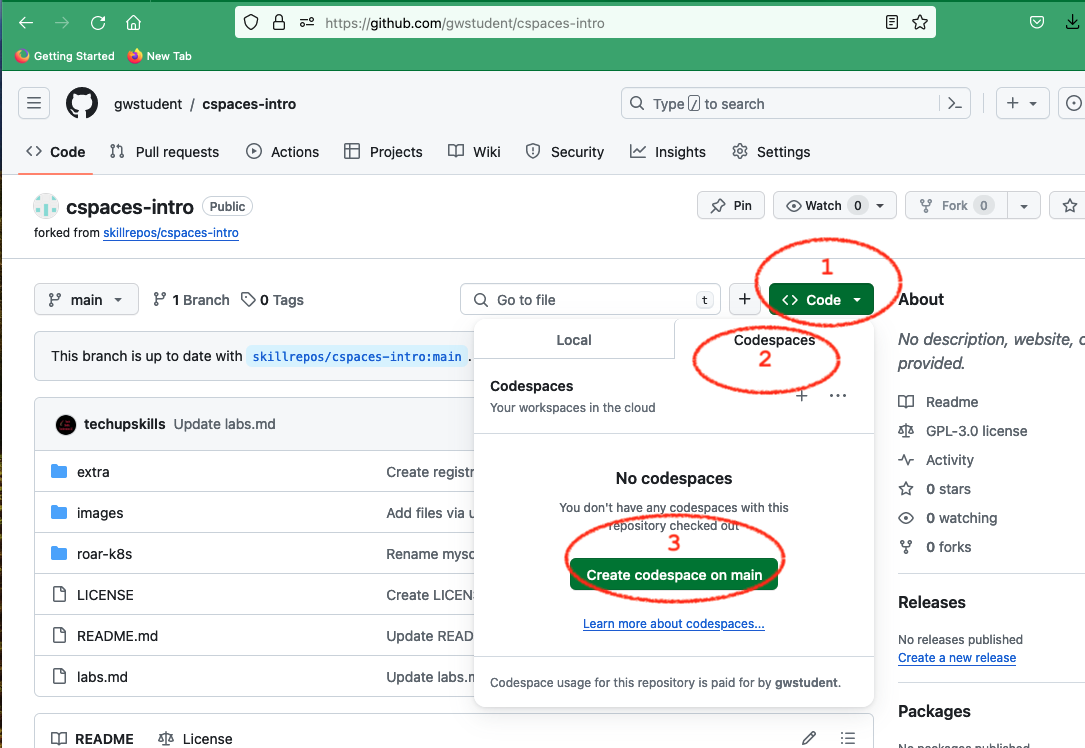Open the Wiki tab
Image resolution: width=1085 pixels, height=748 pixels.
(x=474, y=152)
